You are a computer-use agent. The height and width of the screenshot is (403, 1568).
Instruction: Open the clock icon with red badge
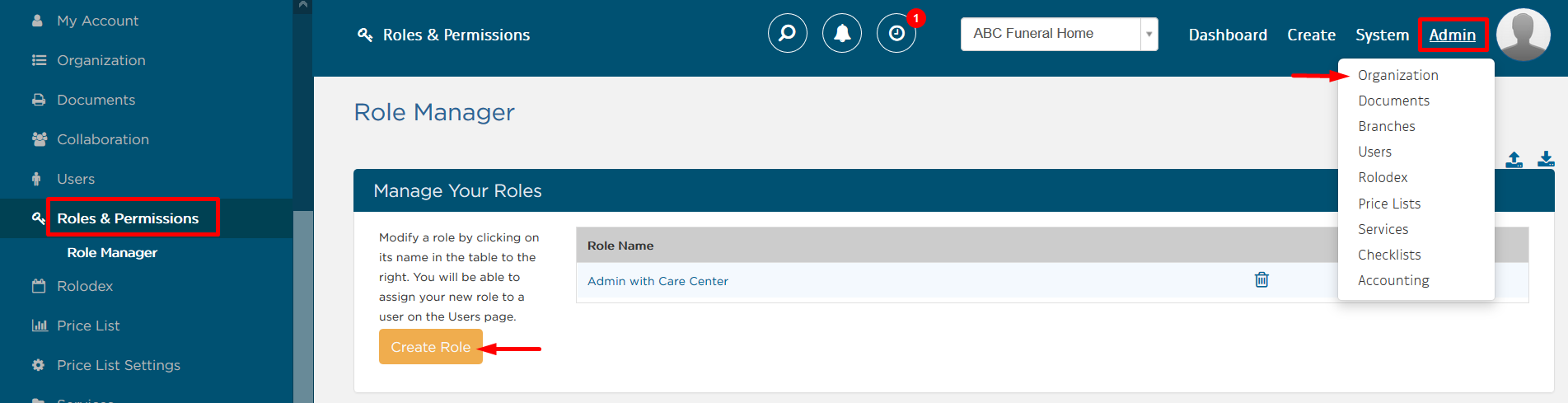coord(896,34)
